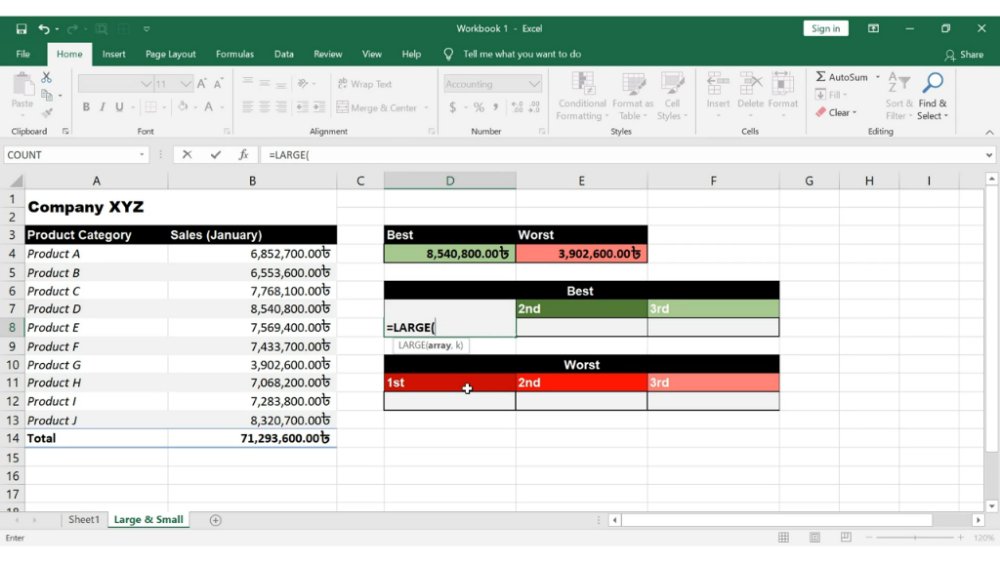The height and width of the screenshot is (562, 1000).
Task: Click the Comma Style icon
Action: click(495, 107)
